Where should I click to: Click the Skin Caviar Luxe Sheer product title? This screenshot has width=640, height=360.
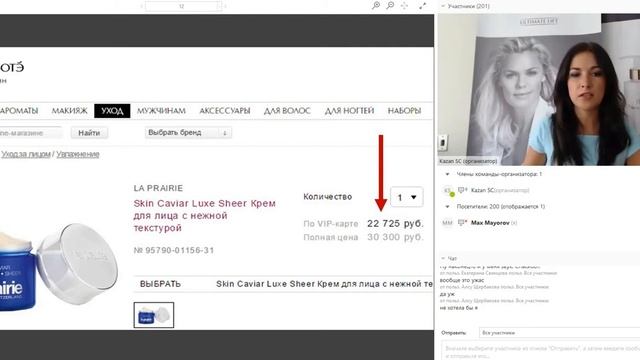(x=204, y=216)
